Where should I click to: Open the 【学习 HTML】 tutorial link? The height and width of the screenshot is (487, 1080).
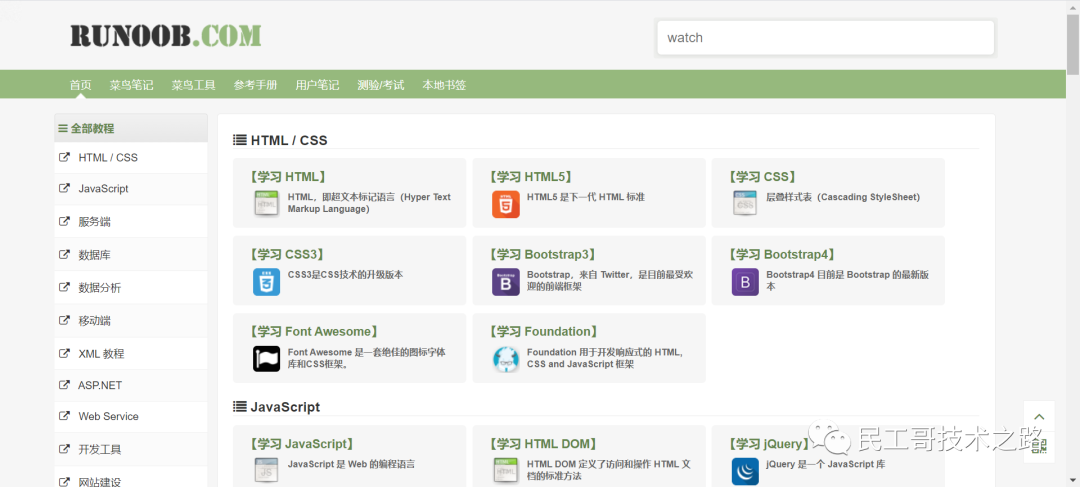tap(289, 176)
